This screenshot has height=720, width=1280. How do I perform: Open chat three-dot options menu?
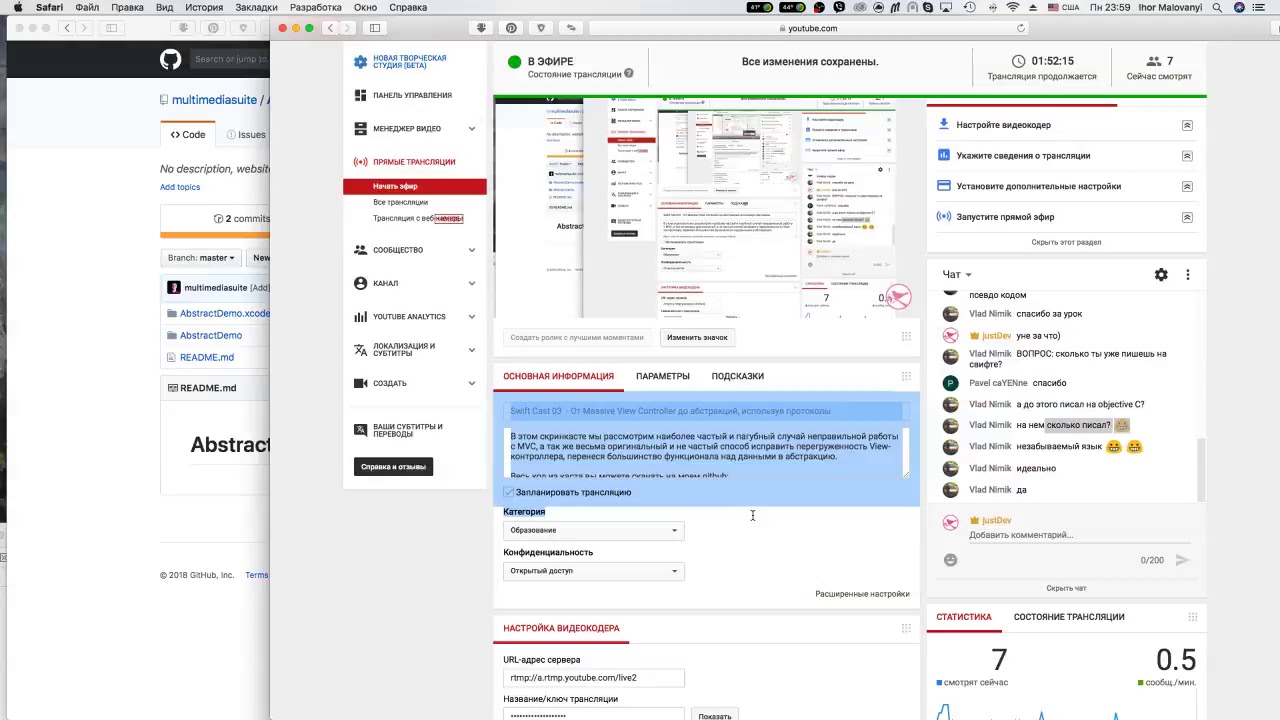1188,274
